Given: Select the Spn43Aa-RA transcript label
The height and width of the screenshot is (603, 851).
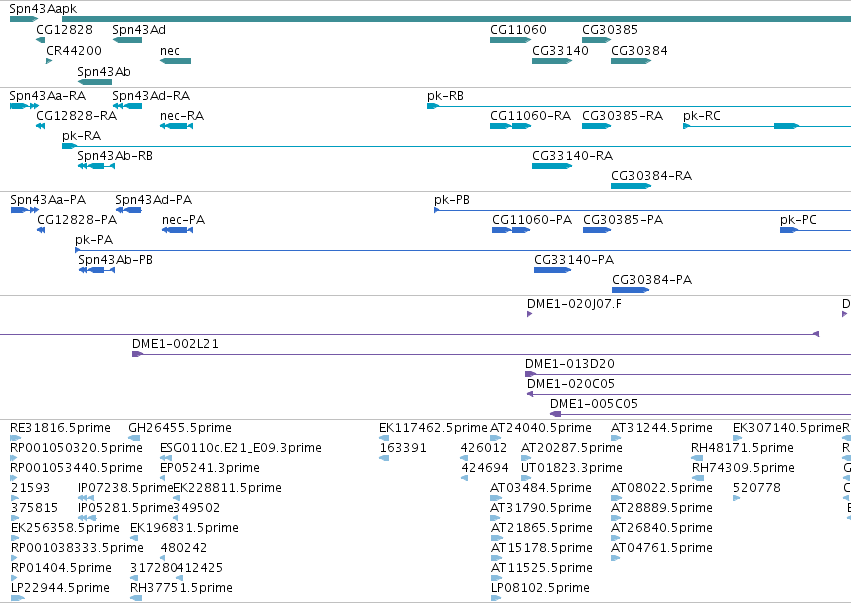Looking at the screenshot, I should 48,96.
